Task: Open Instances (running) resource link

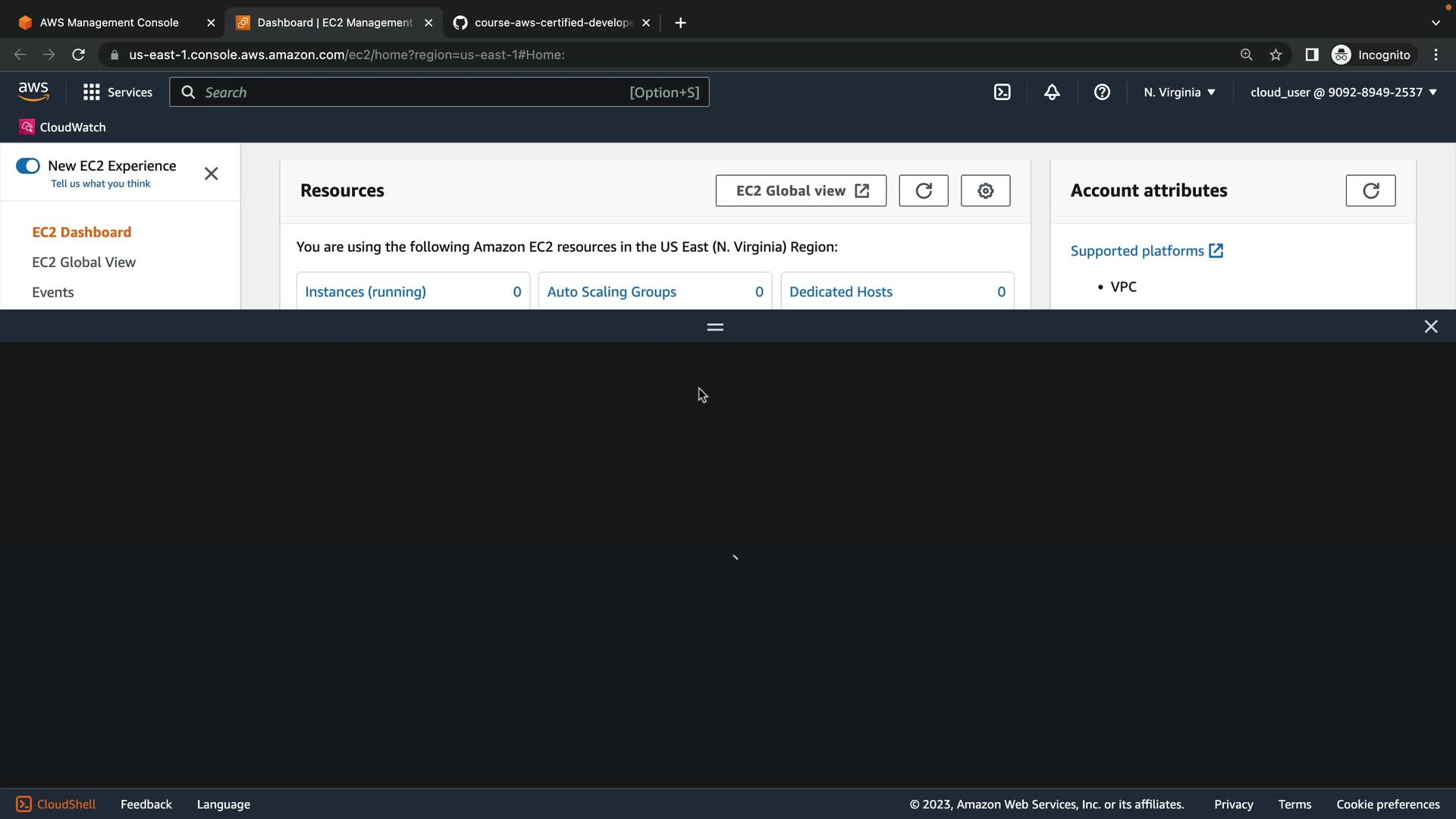Action: pyautogui.click(x=365, y=292)
